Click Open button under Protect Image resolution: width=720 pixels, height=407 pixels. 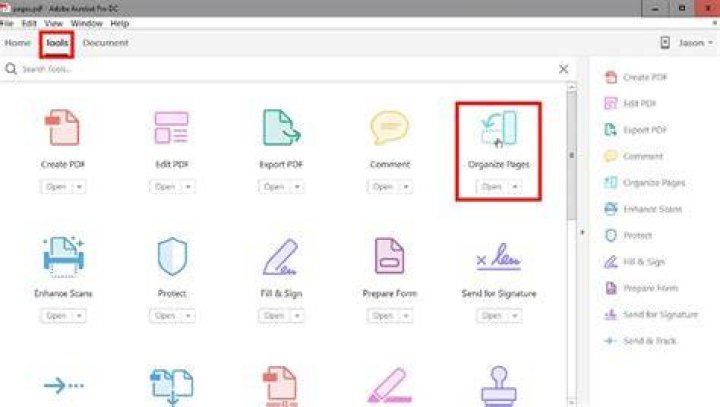[x=165, y=316]
